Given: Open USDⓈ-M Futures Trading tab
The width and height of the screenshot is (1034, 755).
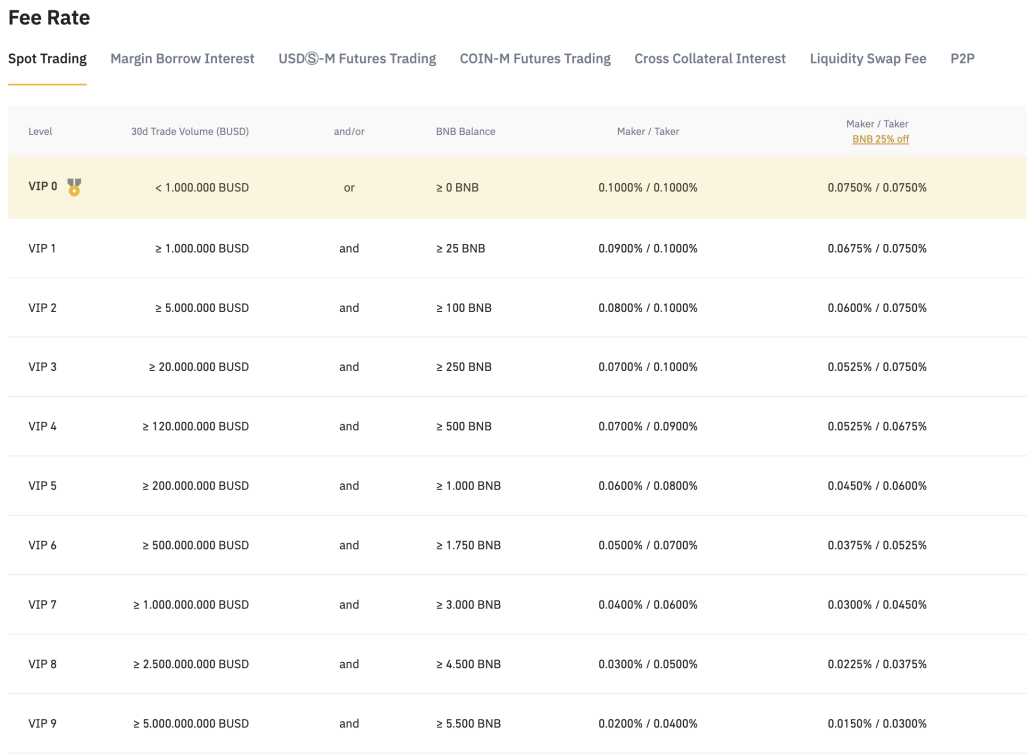Looking at the screenshot, I should click(357, 59).
